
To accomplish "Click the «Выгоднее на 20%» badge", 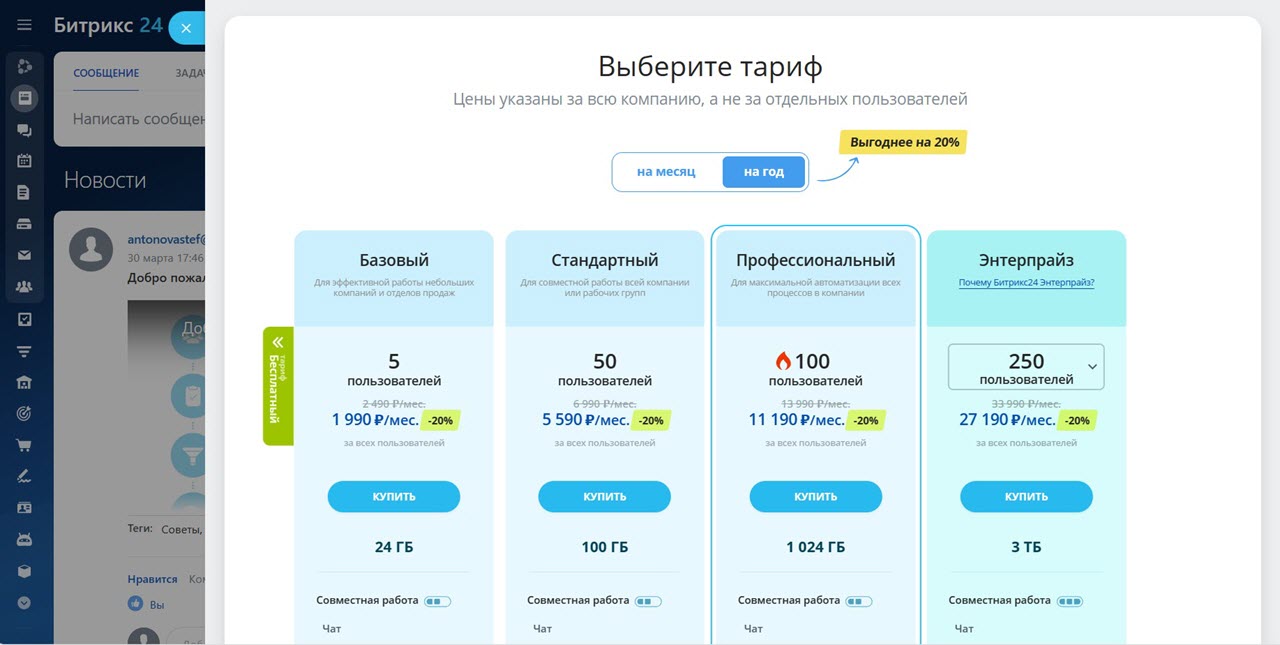I will (x=904, y=142).
